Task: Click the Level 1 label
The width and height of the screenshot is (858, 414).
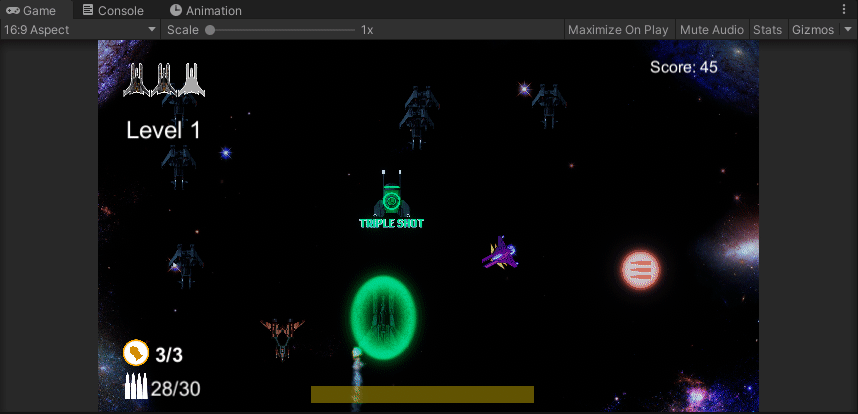Action: coord(163,131)
